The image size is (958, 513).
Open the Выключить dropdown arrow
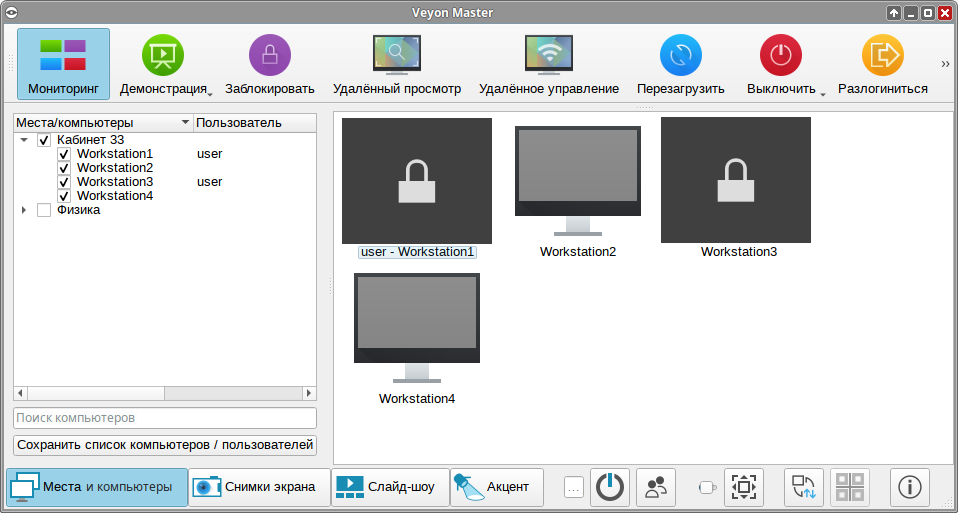coord(823,93)
